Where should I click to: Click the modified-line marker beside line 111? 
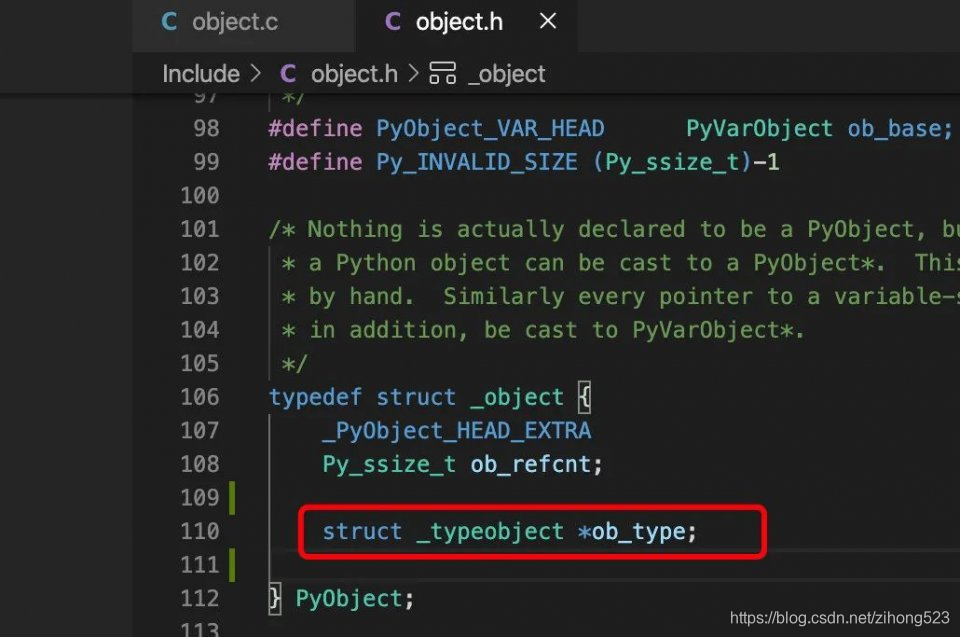click(x=232, y=565)
